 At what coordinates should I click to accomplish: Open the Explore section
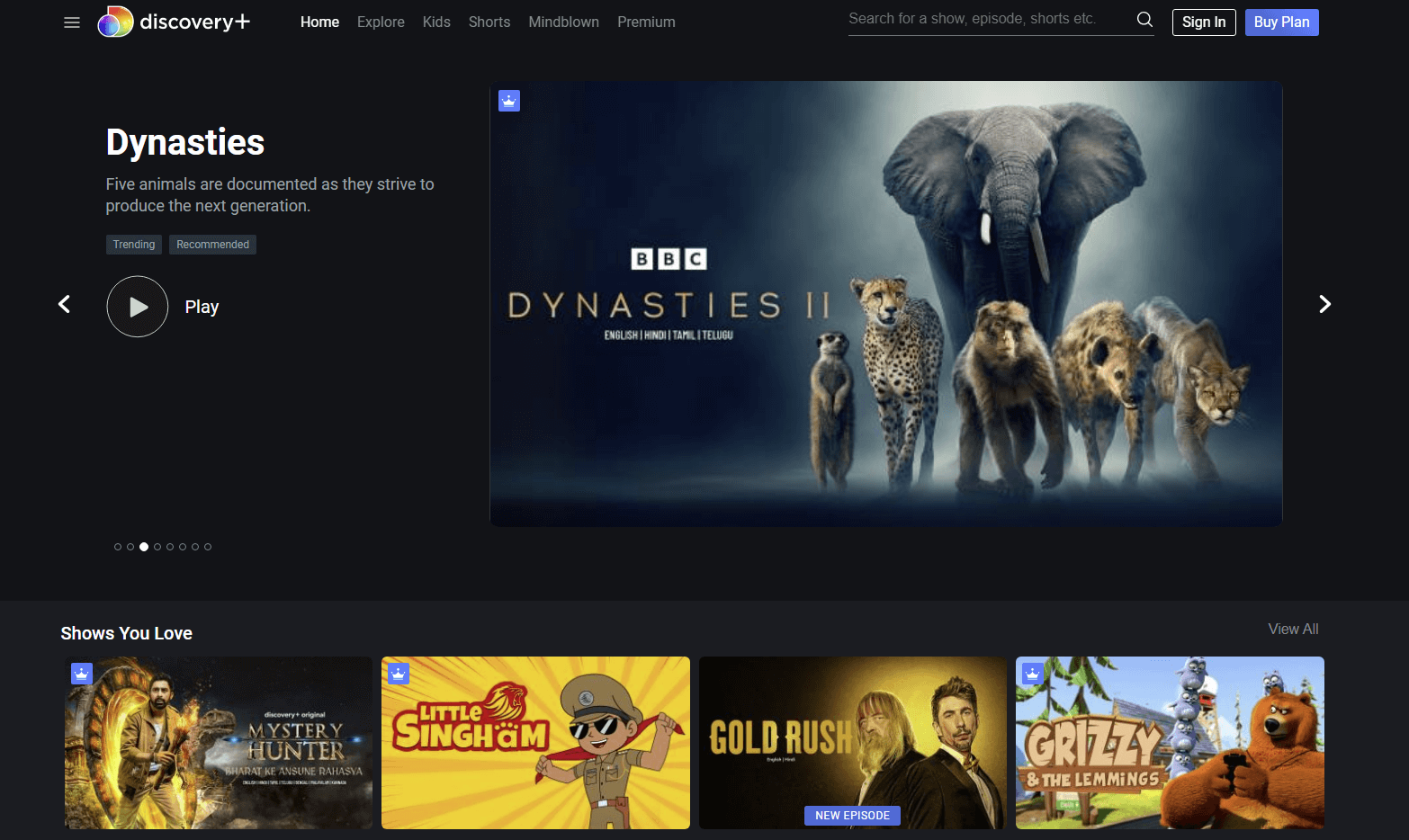point(381,22)
